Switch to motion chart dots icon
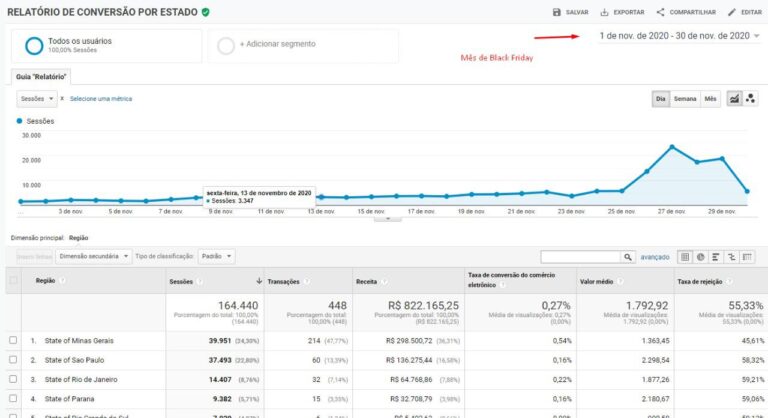The image size is (768, 418). click(x=752, y=99)
